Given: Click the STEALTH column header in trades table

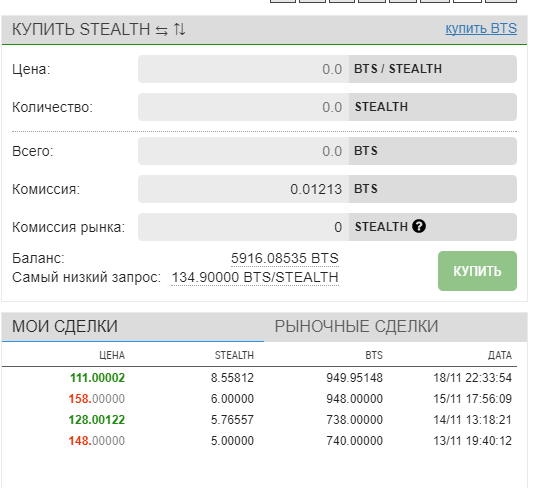Looking at the screenshot, I should (x=234, y=355).
